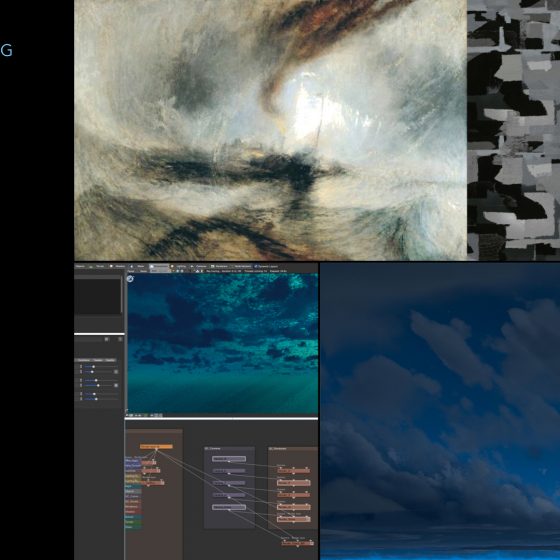Adjust the fourth slider in left panel

point(99,385)
